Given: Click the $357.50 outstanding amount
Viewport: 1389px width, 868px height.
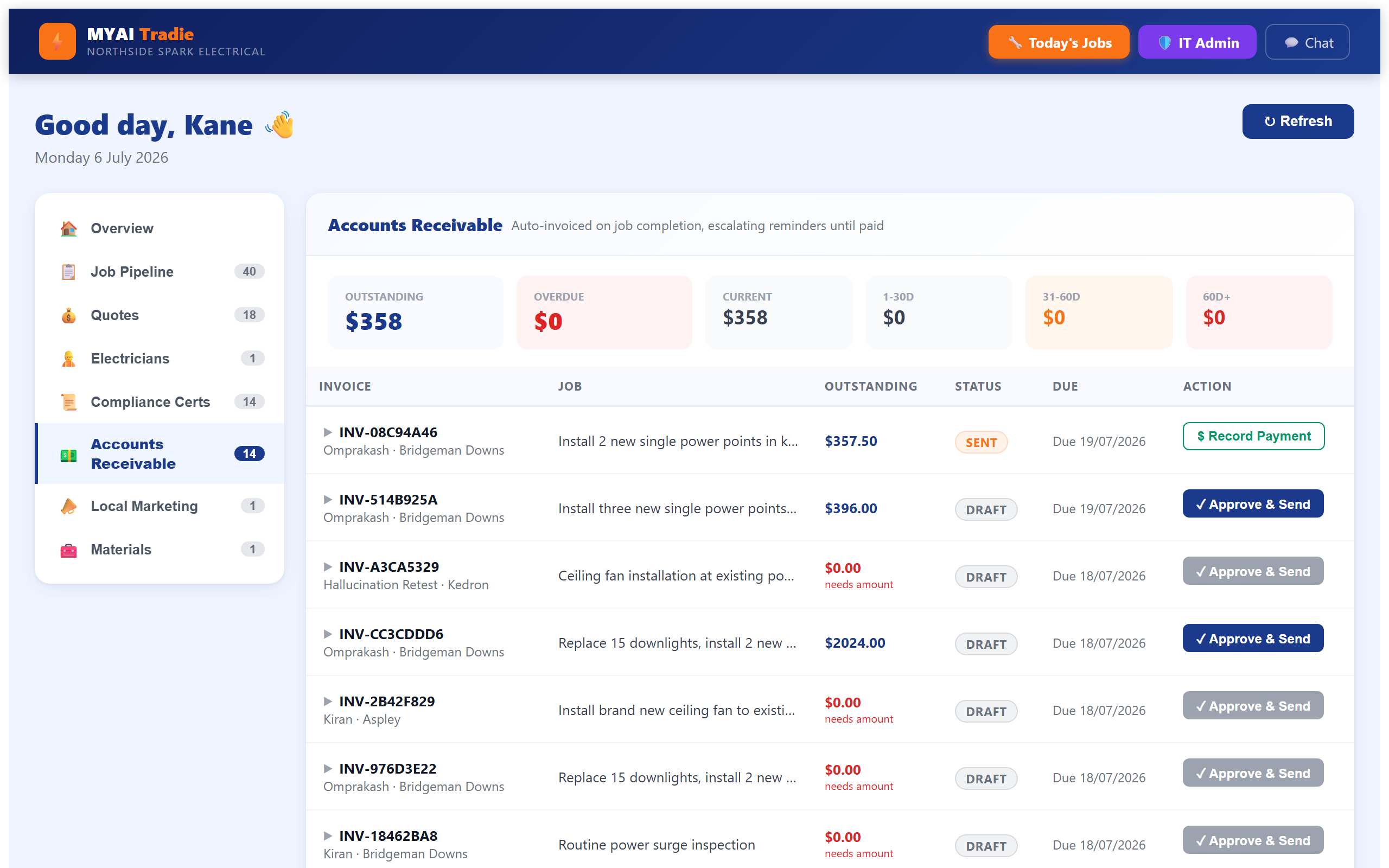Looking at the screenshot, I should 851,441.
